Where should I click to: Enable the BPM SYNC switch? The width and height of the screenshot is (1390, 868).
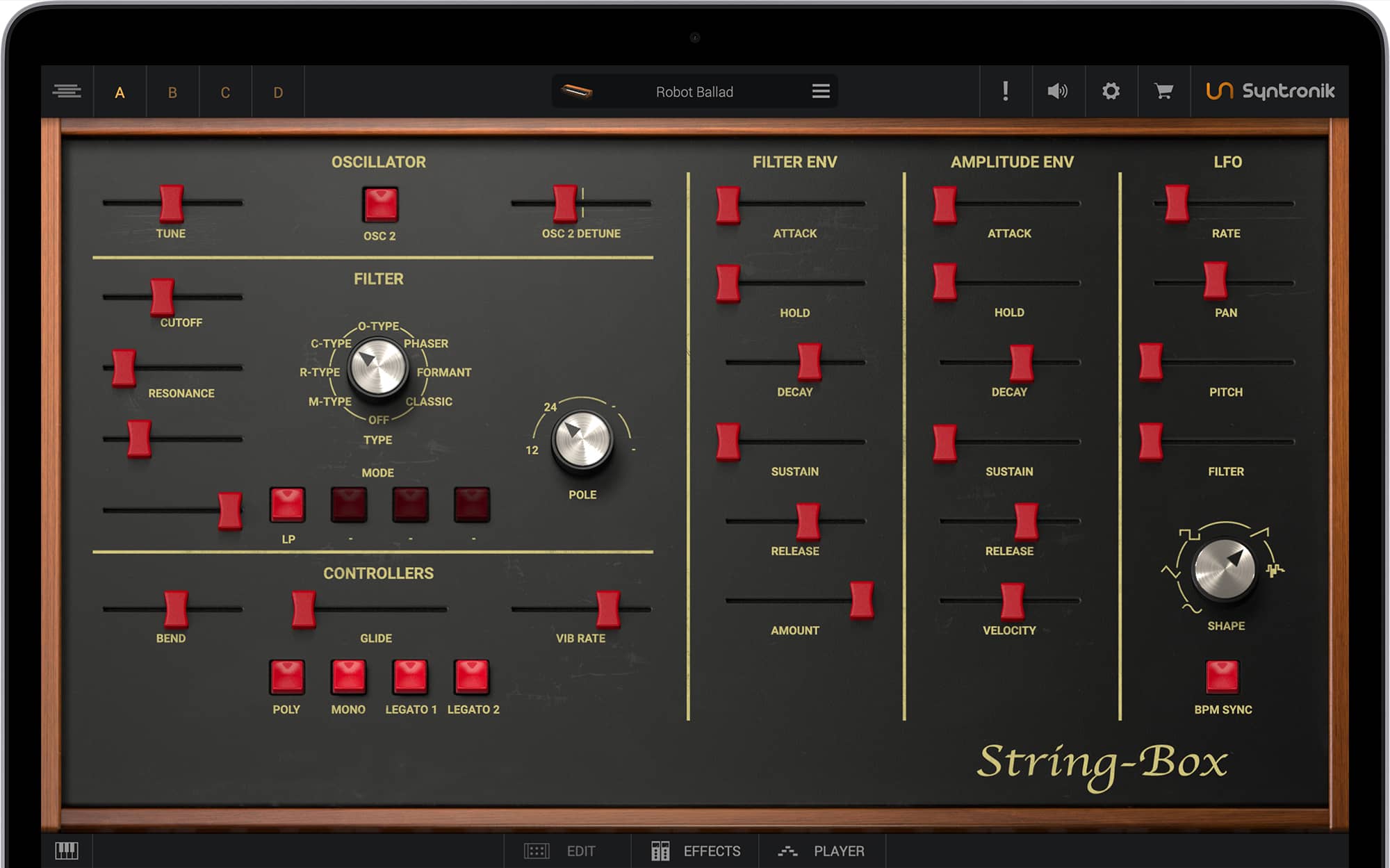(x=1222, y=677)
